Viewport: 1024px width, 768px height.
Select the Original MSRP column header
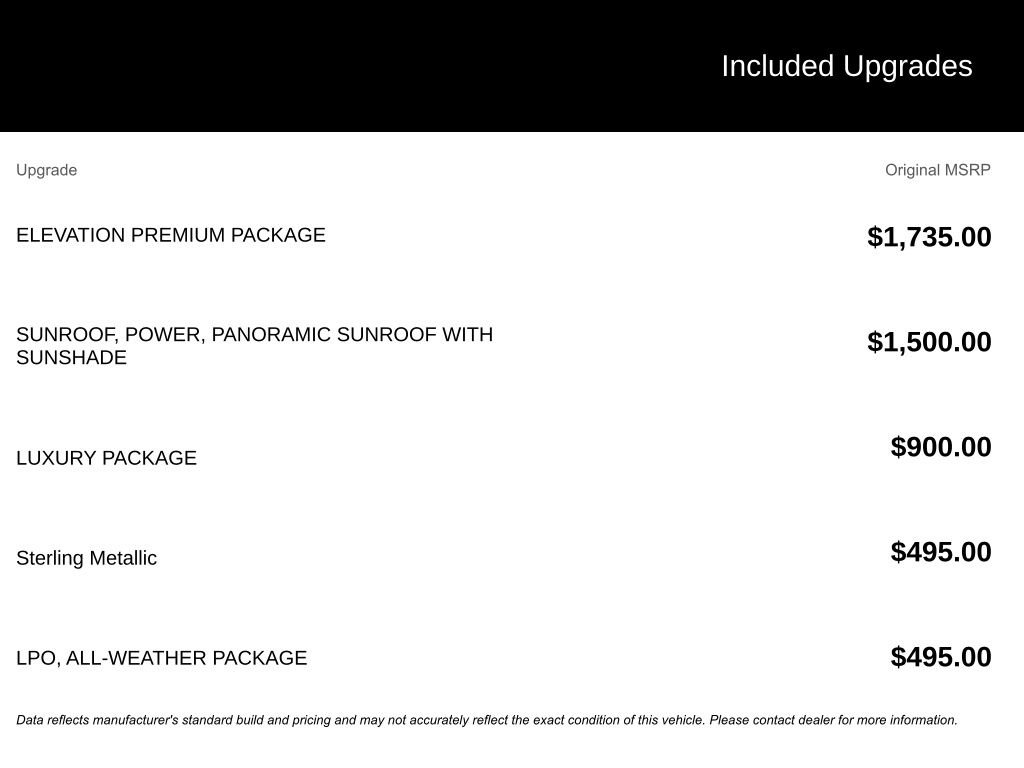click(x=937, y=170)
